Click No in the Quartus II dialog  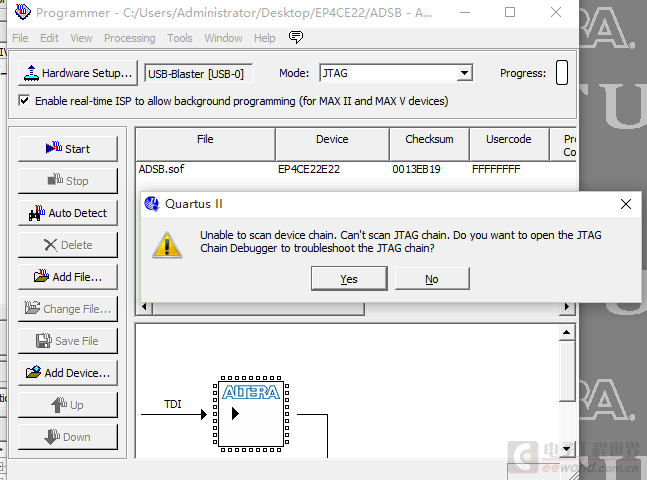point(432,279)
